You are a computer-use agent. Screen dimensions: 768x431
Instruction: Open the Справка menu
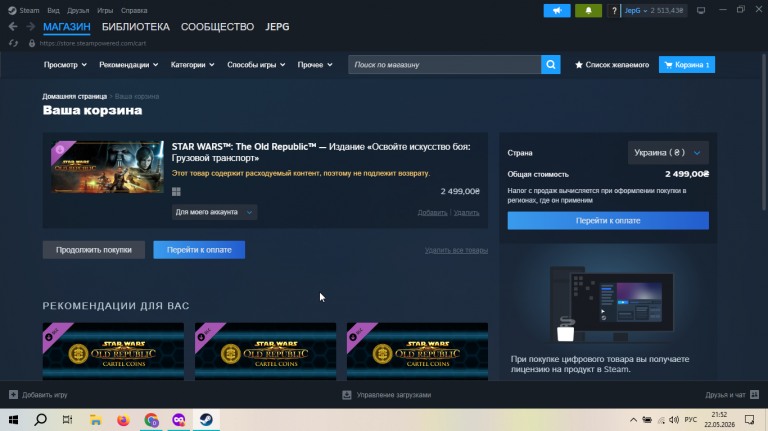(x=134, y=10)
